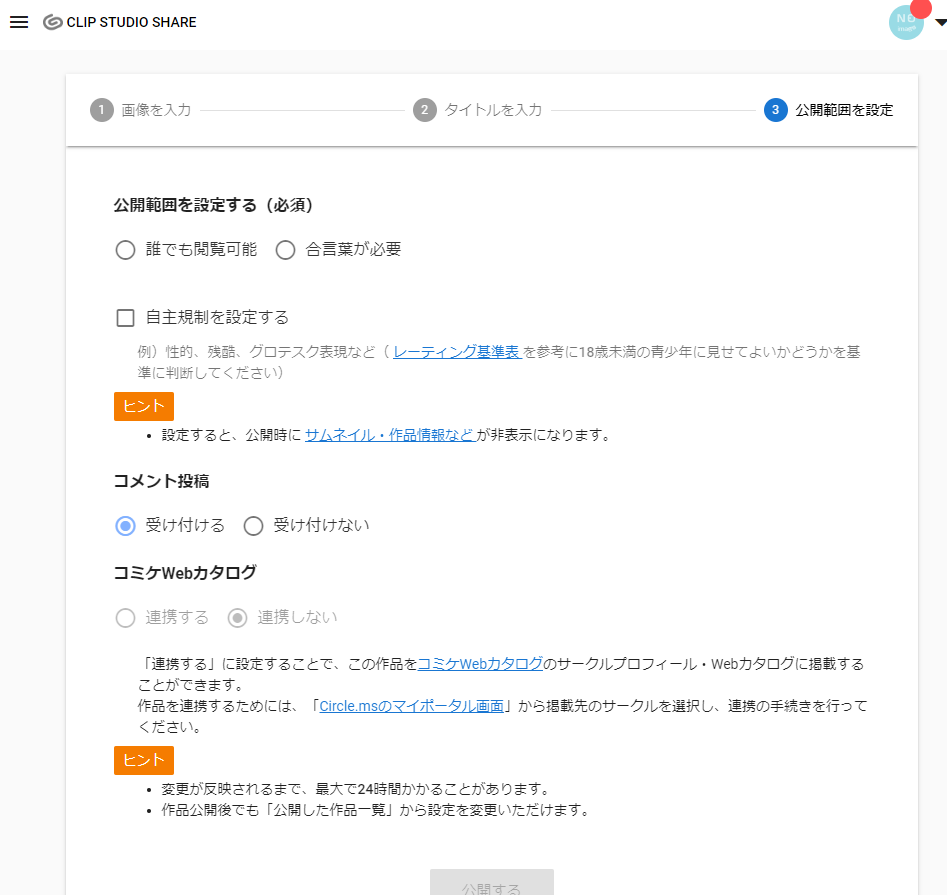Screen dimensions: 947x895
Task: Open the コミケWebカタログ link
Action: [480, 664]
